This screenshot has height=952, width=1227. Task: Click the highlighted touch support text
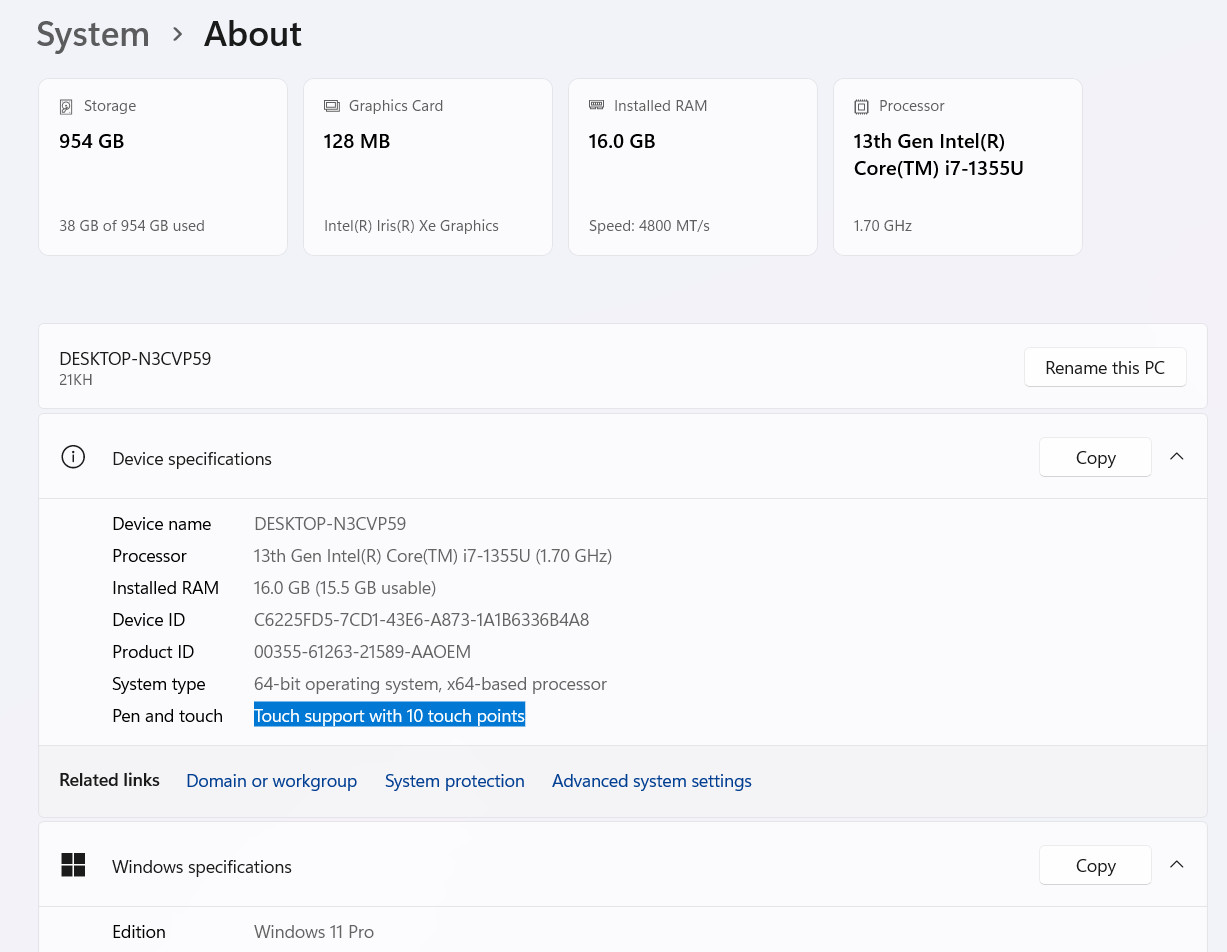tap(389, 716)
